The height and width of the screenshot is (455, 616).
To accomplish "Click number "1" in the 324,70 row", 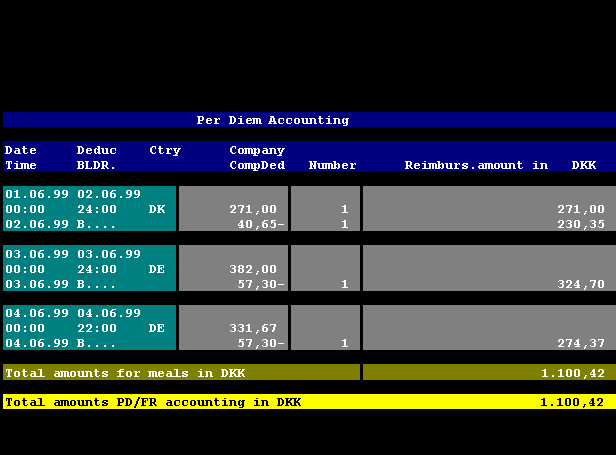I will pos(345,284).
